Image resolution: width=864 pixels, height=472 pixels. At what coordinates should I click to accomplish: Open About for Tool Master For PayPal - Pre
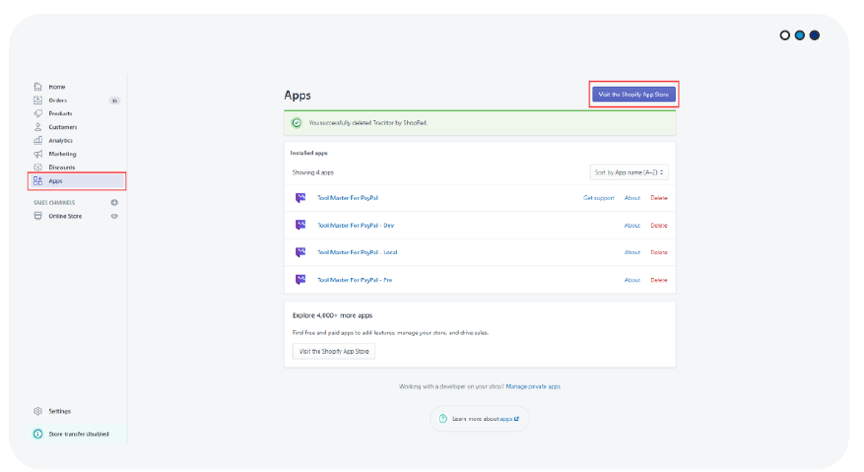coord(632,280)
